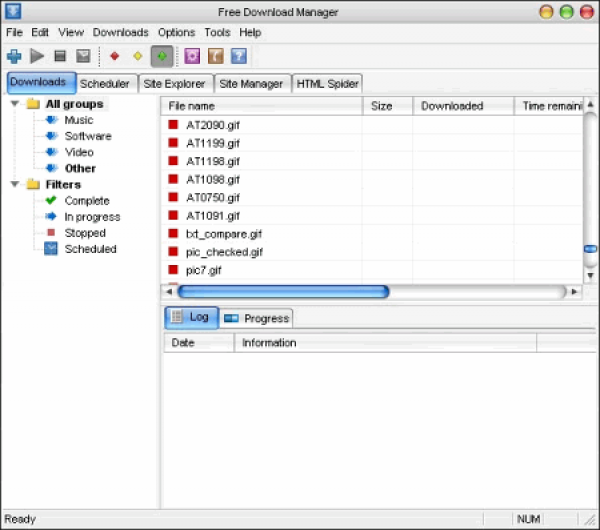
Task: Select the pic7.gif download
Action: pos(204,270)
